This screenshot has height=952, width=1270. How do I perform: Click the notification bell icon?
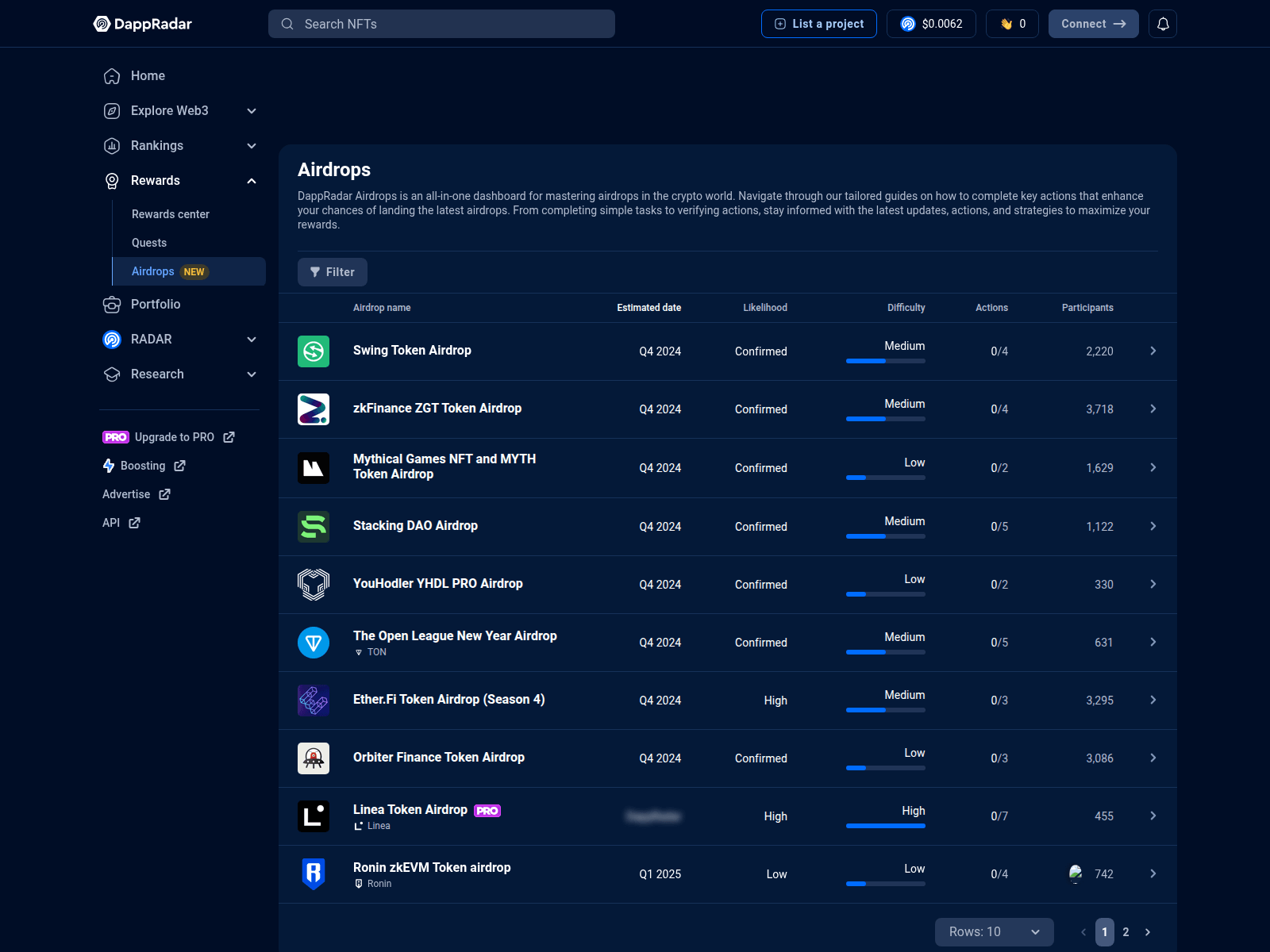tap(1163, 24)
